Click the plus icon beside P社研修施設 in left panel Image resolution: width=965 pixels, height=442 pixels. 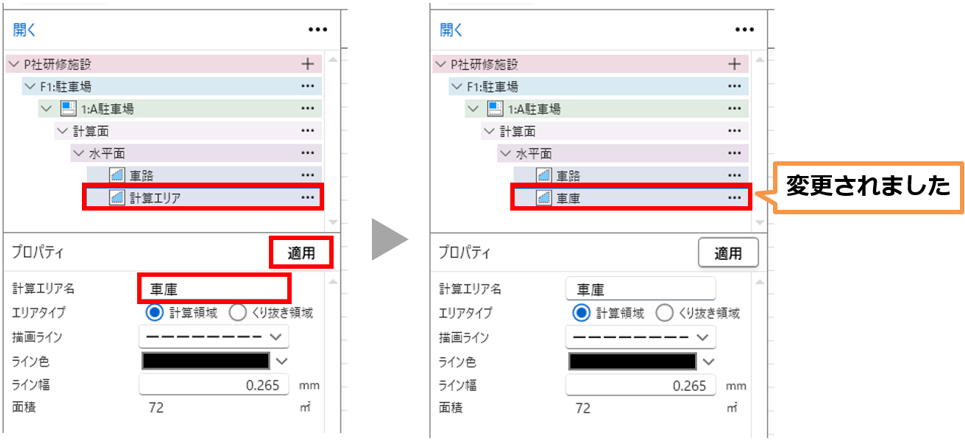307,64
